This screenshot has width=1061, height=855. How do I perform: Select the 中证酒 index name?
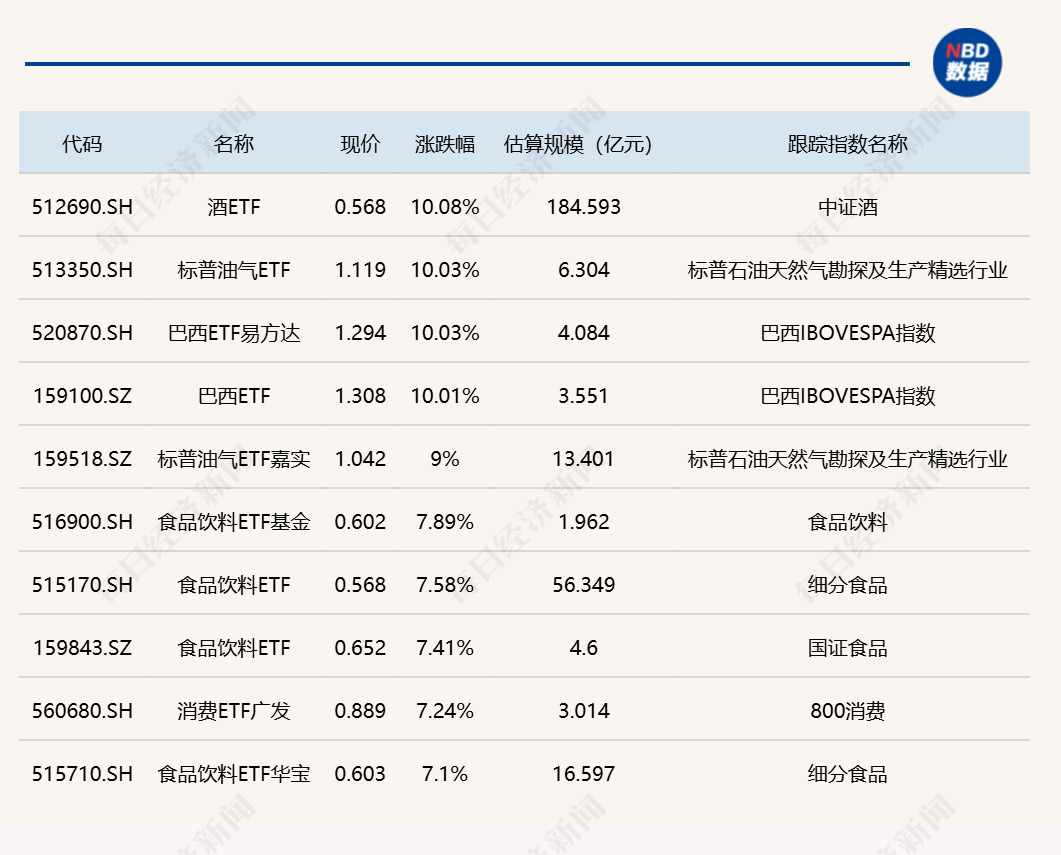[849, 207]
